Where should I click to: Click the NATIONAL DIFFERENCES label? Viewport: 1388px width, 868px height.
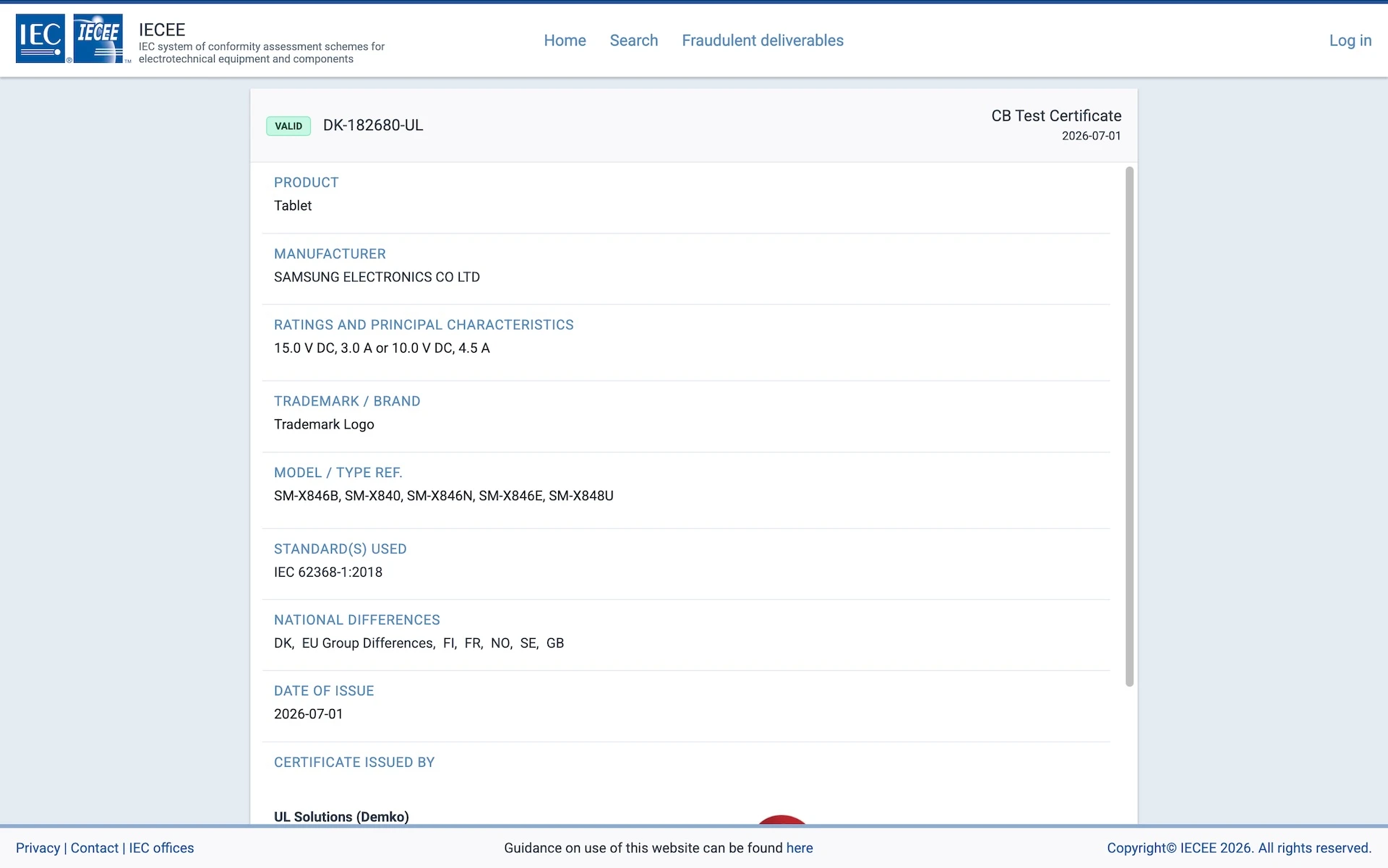tap(357, 620)
